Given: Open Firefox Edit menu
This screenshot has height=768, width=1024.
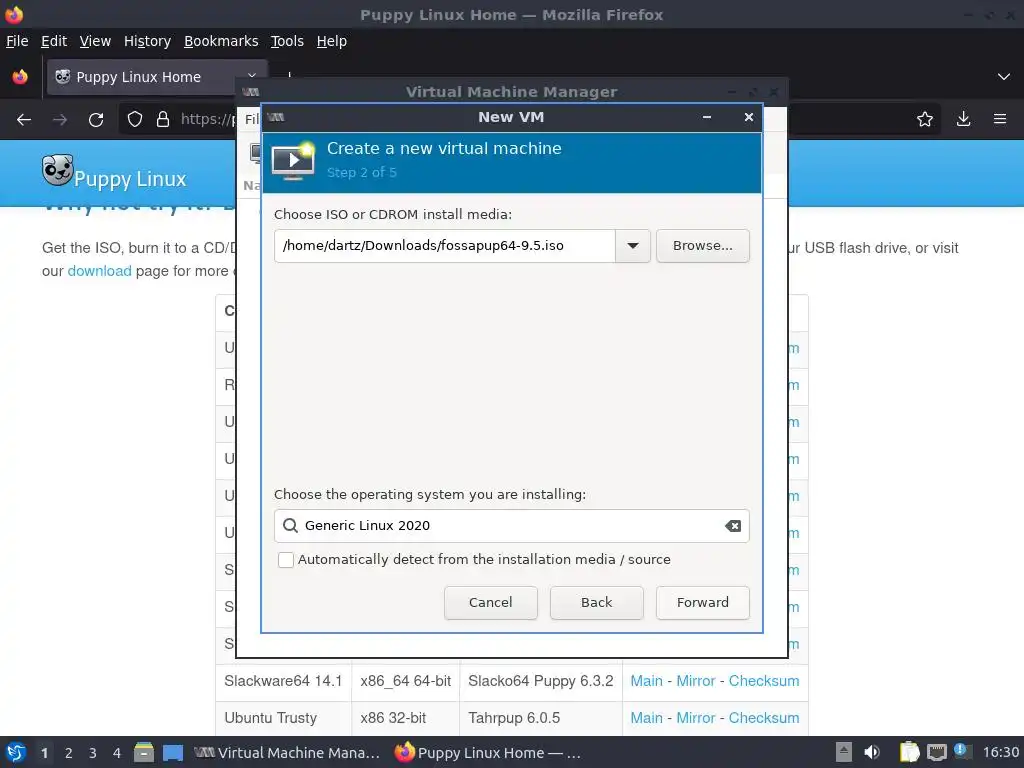Looking at the screenshot, I should pos(54,41).
